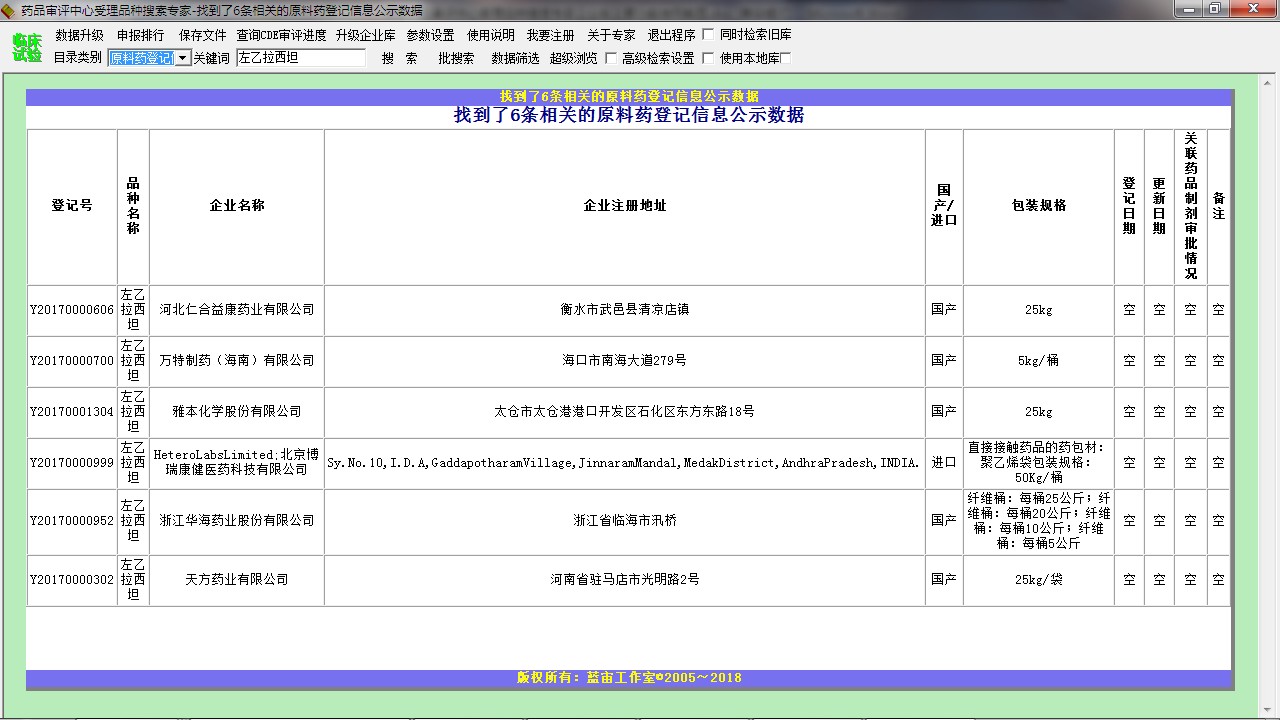1280x720 pixels.
Task: Click the 关键词 input field
Action: click(301, 58)
